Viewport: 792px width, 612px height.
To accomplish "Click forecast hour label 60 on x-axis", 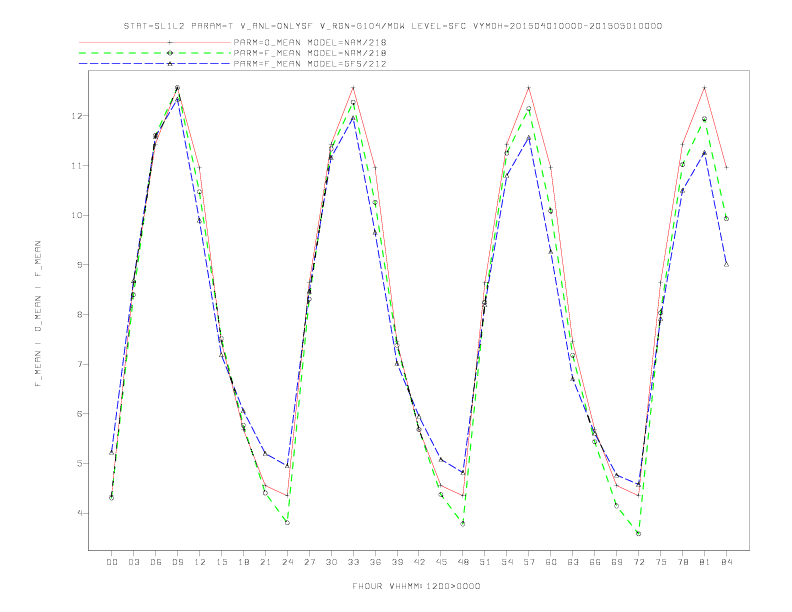I will [x=551, y=562].
